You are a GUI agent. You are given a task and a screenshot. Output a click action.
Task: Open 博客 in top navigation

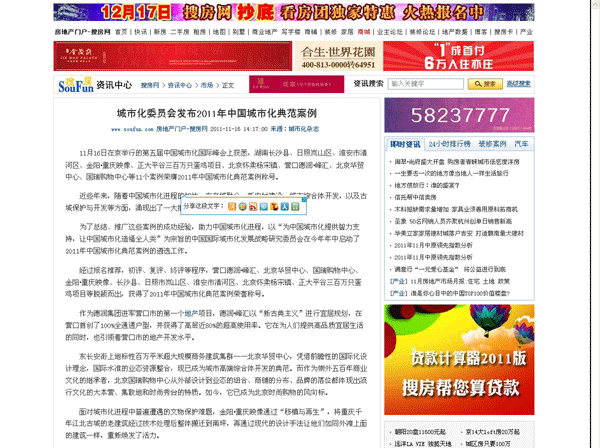tap(481, 32)
